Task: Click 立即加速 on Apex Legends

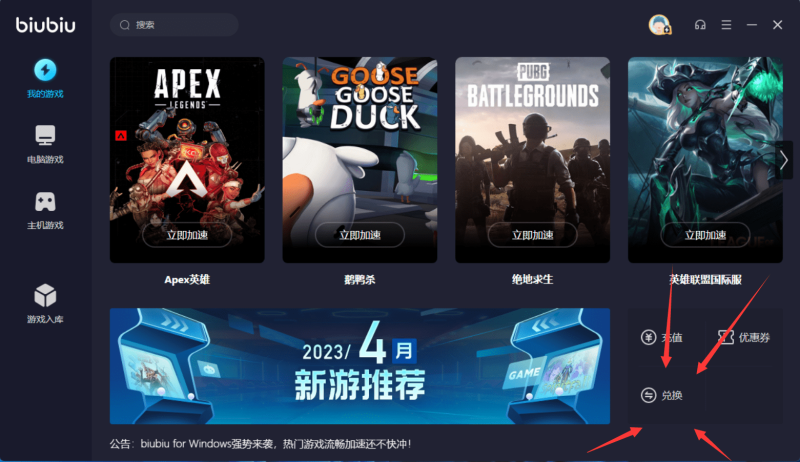Action: (187, 235)
